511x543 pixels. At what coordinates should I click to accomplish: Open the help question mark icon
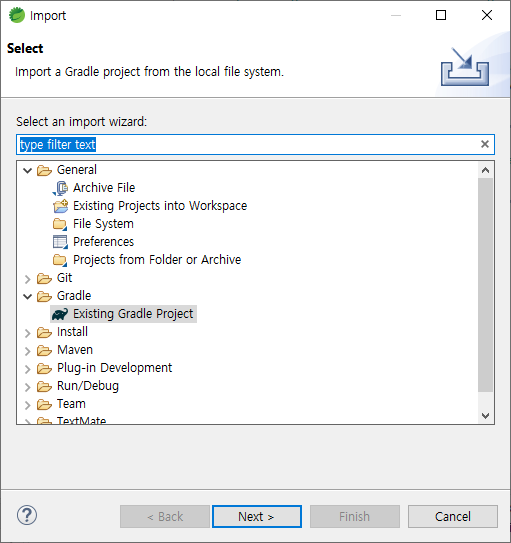[x=27, y=515]
